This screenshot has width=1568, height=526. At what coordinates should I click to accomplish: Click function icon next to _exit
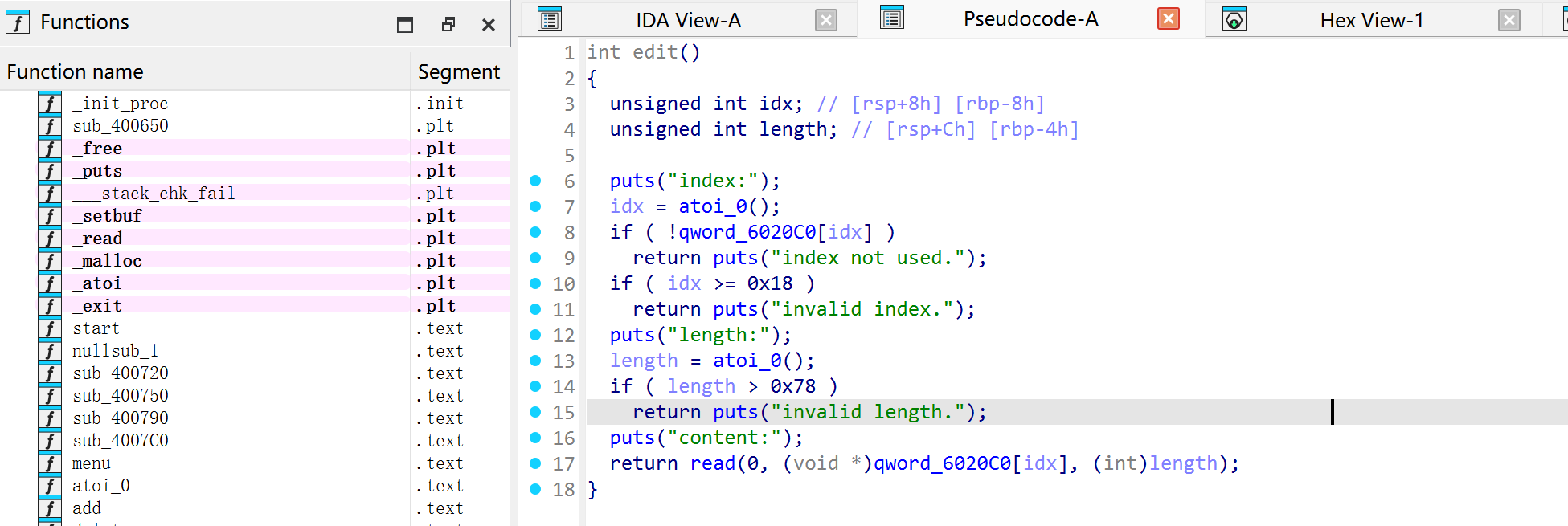(x=50, y=306)
